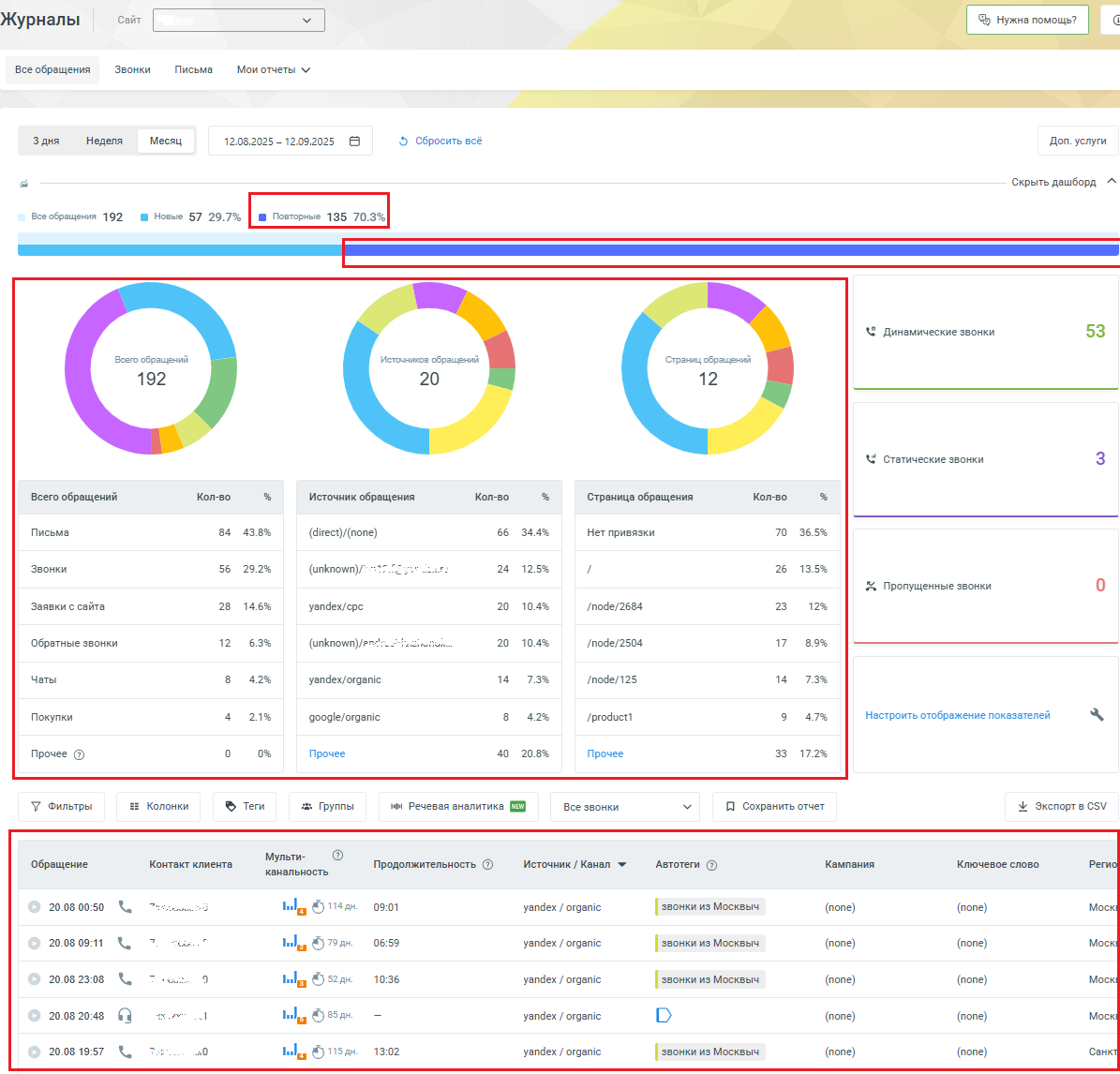Play the 20.08 19:57 call recording
Screen dimensions: 1120x1074
[34, 1052]
